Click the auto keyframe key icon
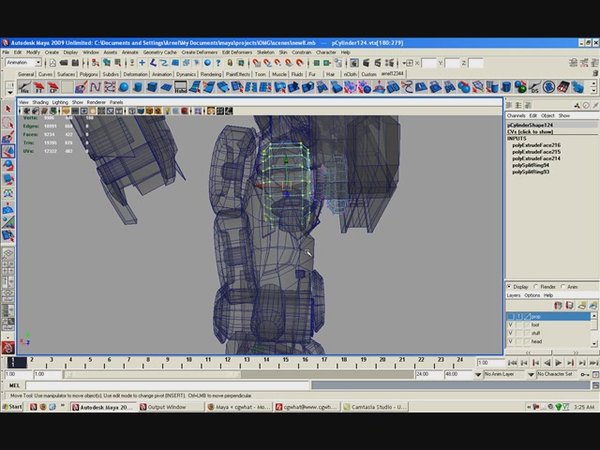This screenshot has width=600, height=450. pos(585,374)
